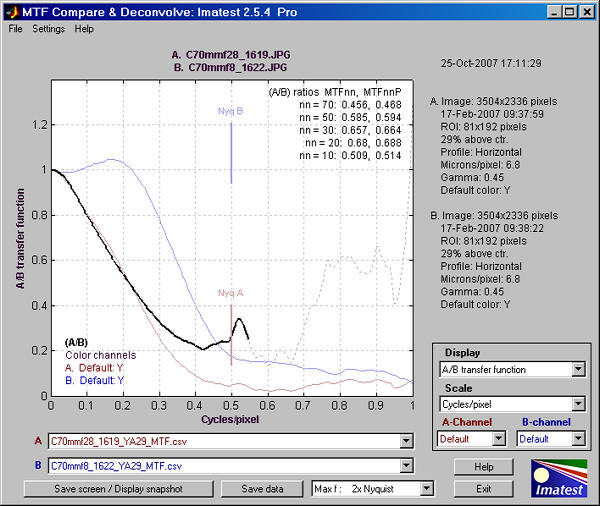The image size is (600, 506).
Task: Click the nn = 70 ratio row
Action: pos(350,105)
